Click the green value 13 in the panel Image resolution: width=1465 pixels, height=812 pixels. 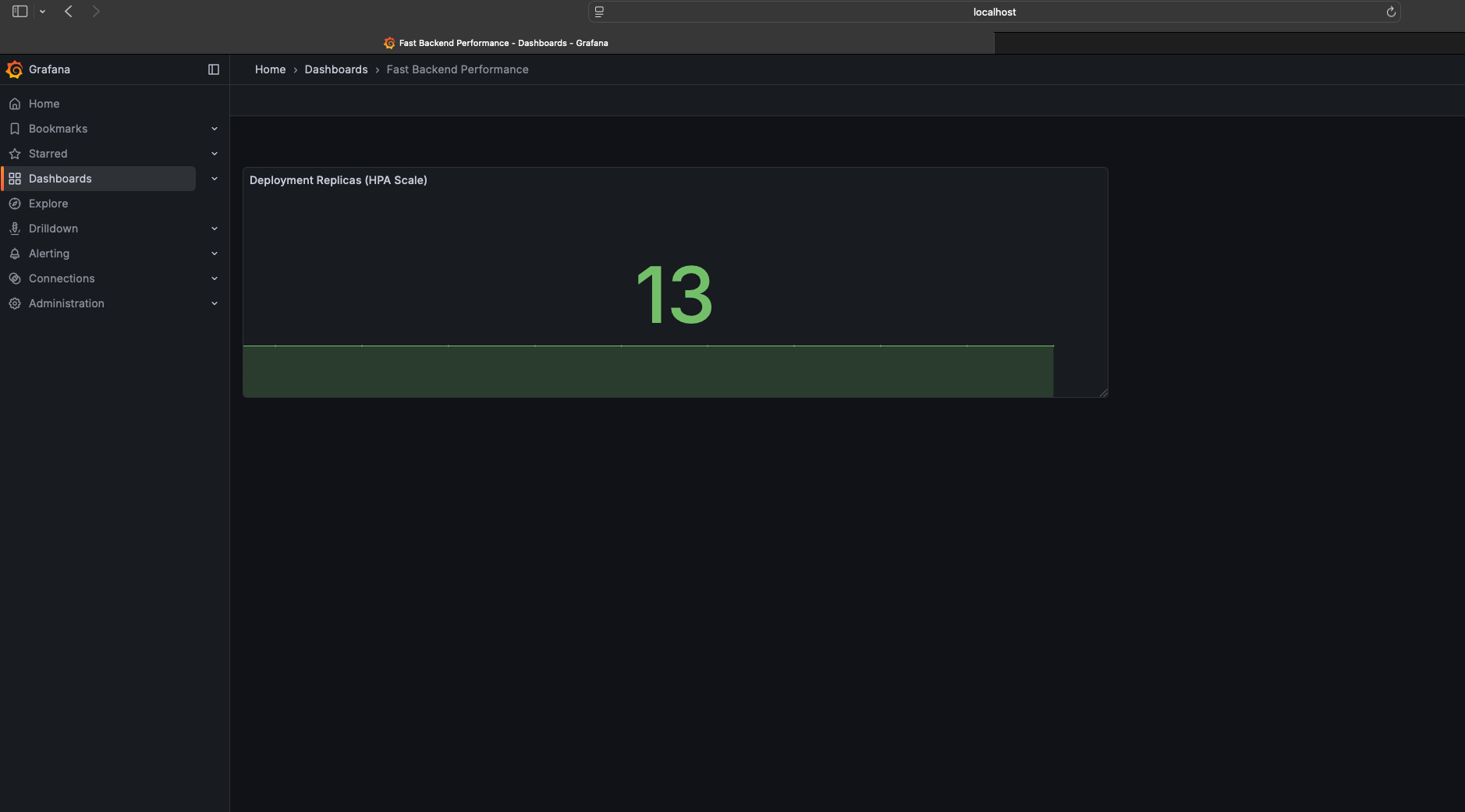675,295
